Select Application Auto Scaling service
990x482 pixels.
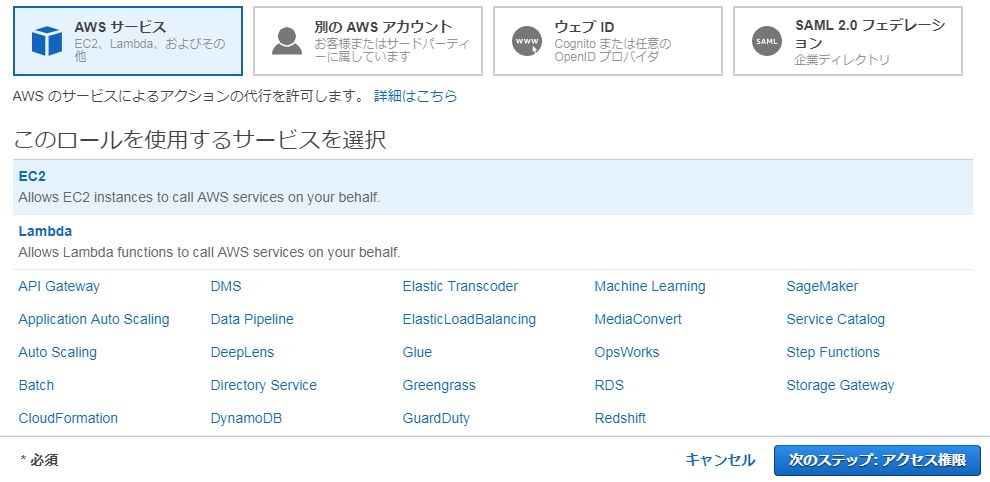click(x=93, y=320)
